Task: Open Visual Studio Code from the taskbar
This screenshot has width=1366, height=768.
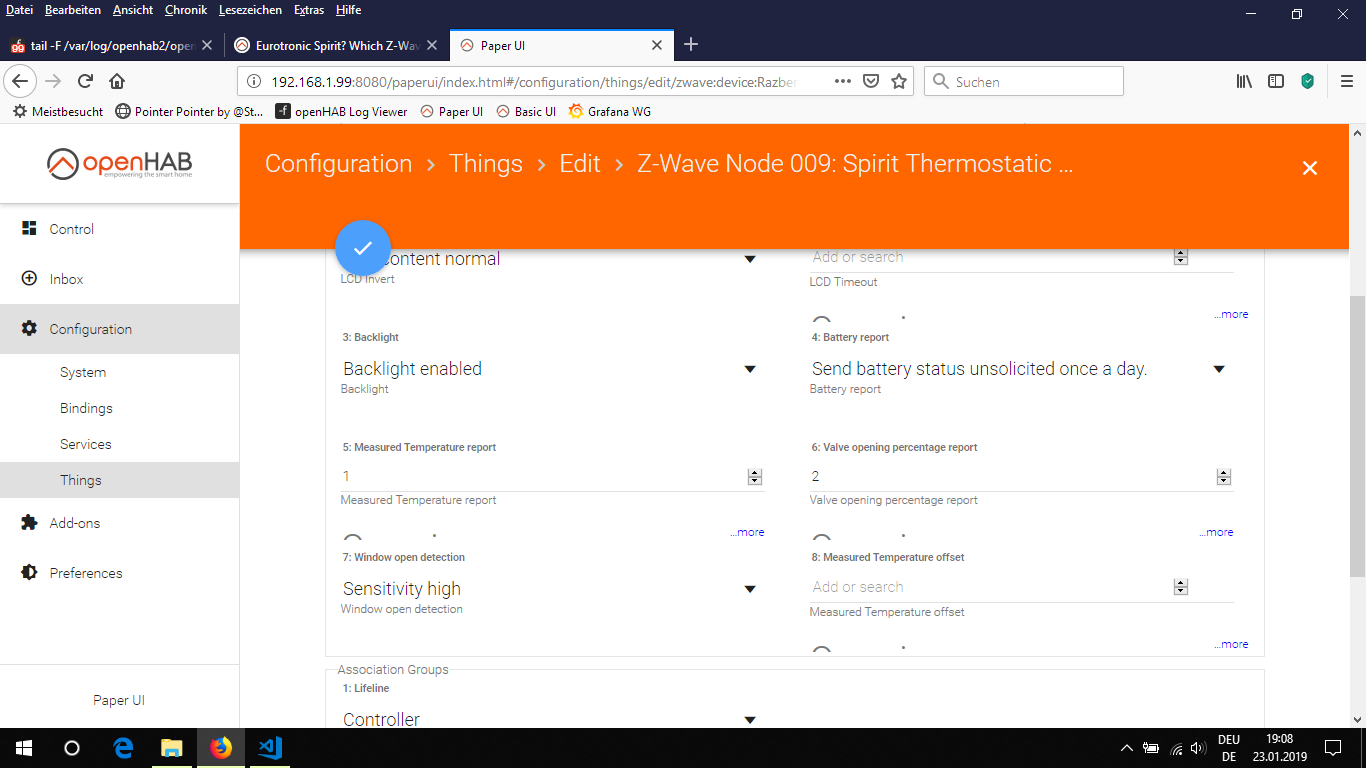Action: point(270,748)
